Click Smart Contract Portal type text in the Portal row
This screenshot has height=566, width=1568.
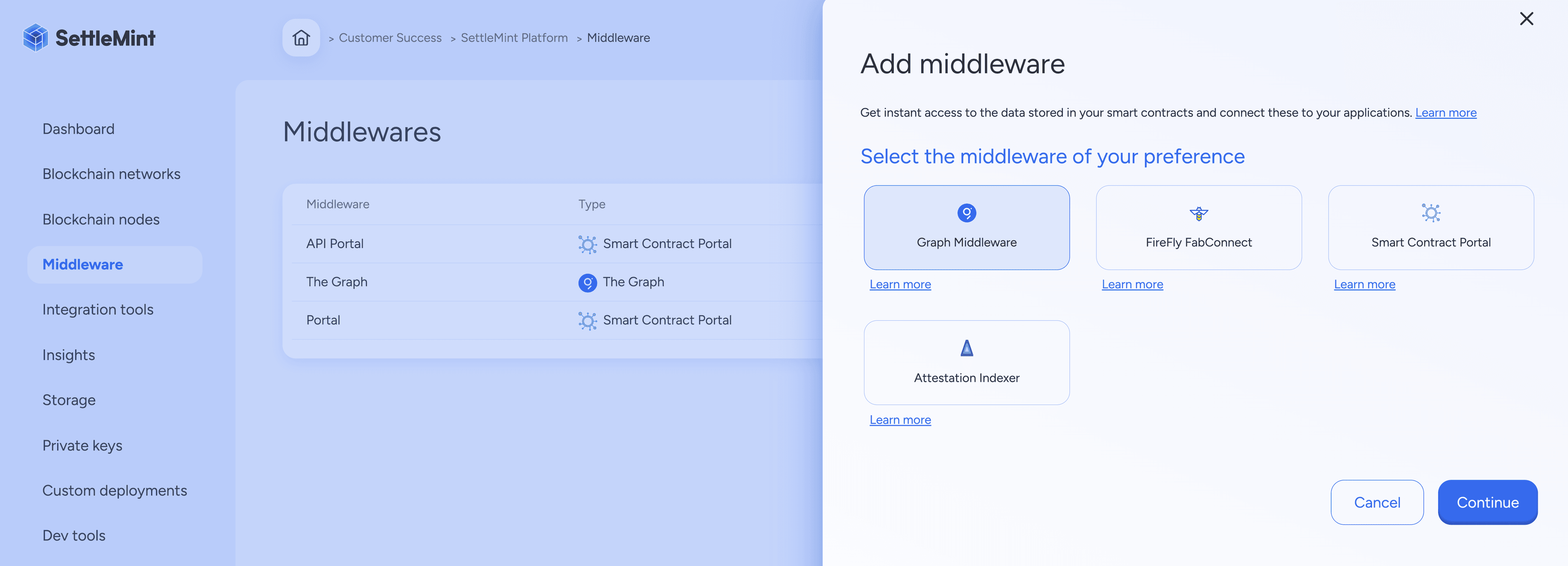coord(667,320)
